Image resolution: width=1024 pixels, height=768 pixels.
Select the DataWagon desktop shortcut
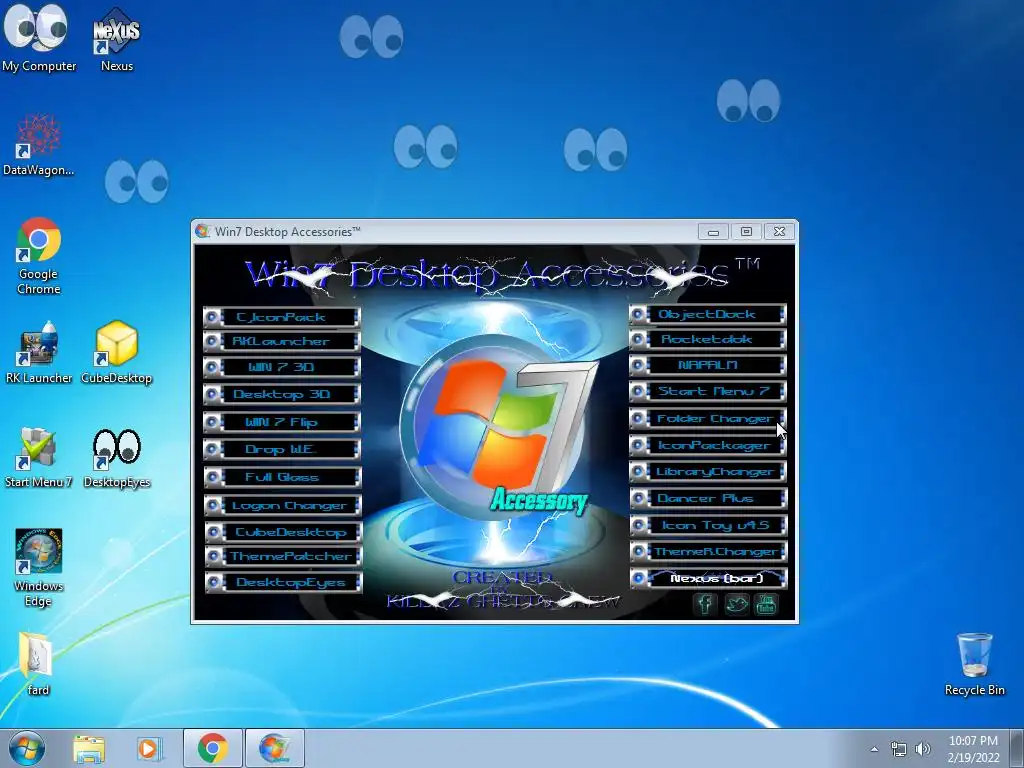[39, 145]
